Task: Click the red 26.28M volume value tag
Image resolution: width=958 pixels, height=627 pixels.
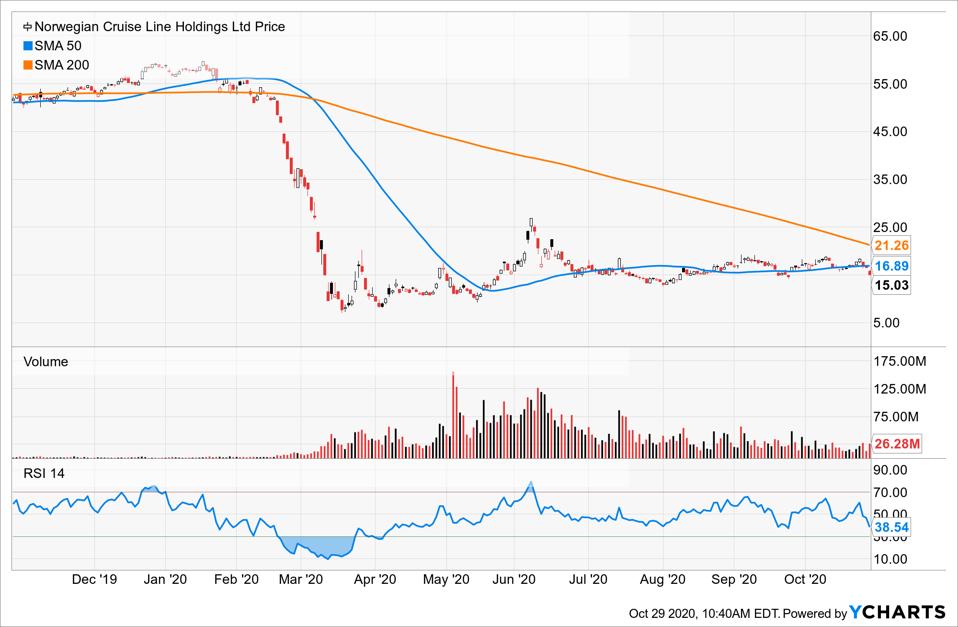Action: 896,444
